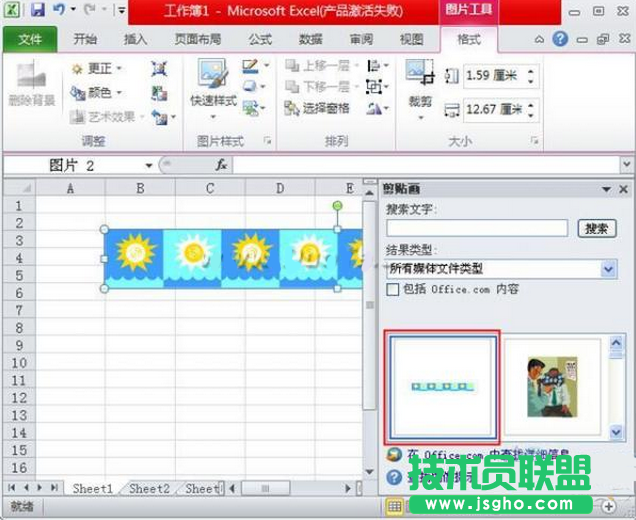Image resolution: width=636 pixels, height=520 pixels.
Task: Switch to the Review (审阅) tab
Action: pyautogui.click(x=361, y=39)
